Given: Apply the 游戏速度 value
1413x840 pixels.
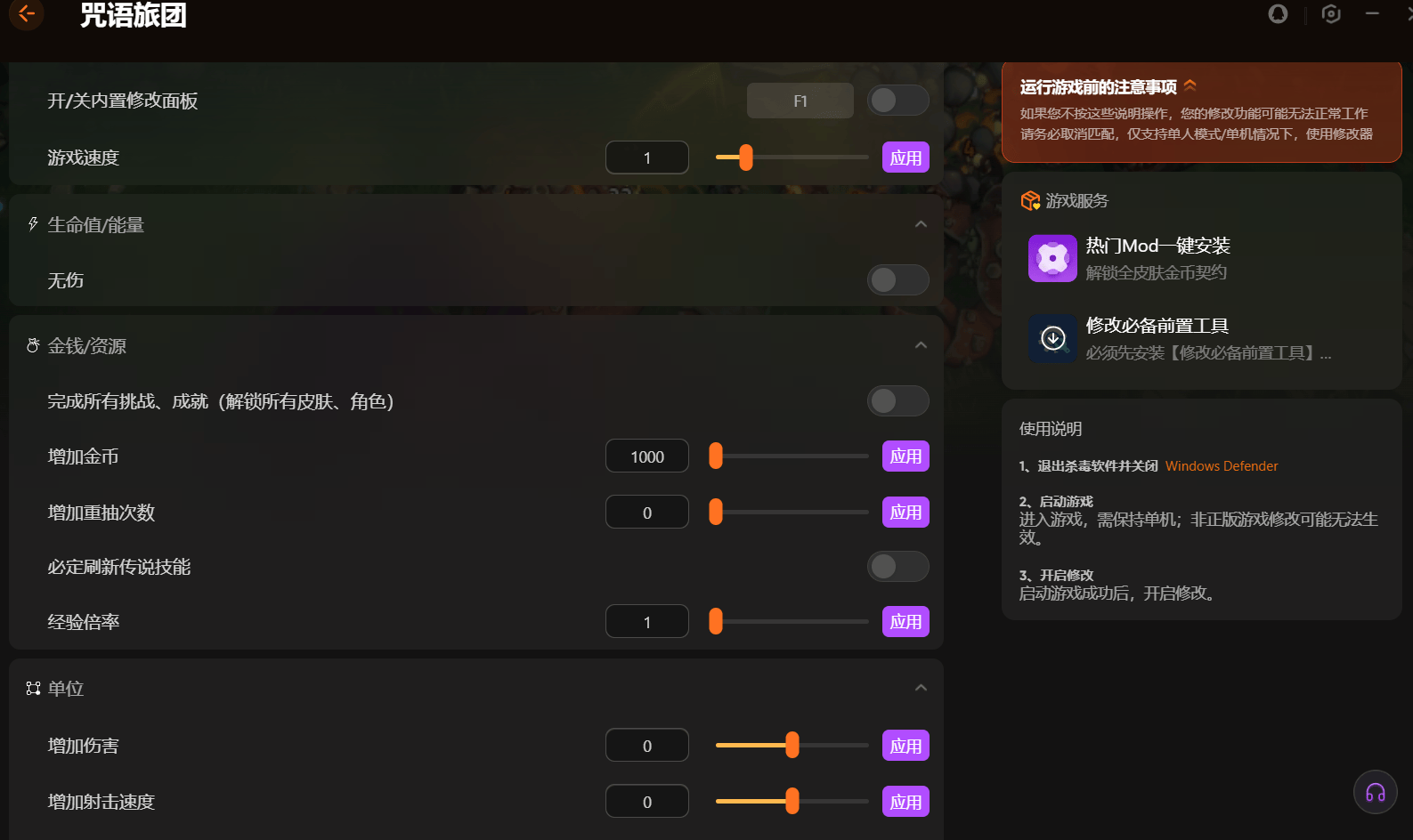Looking at the screenshot, I should [905, 157].
